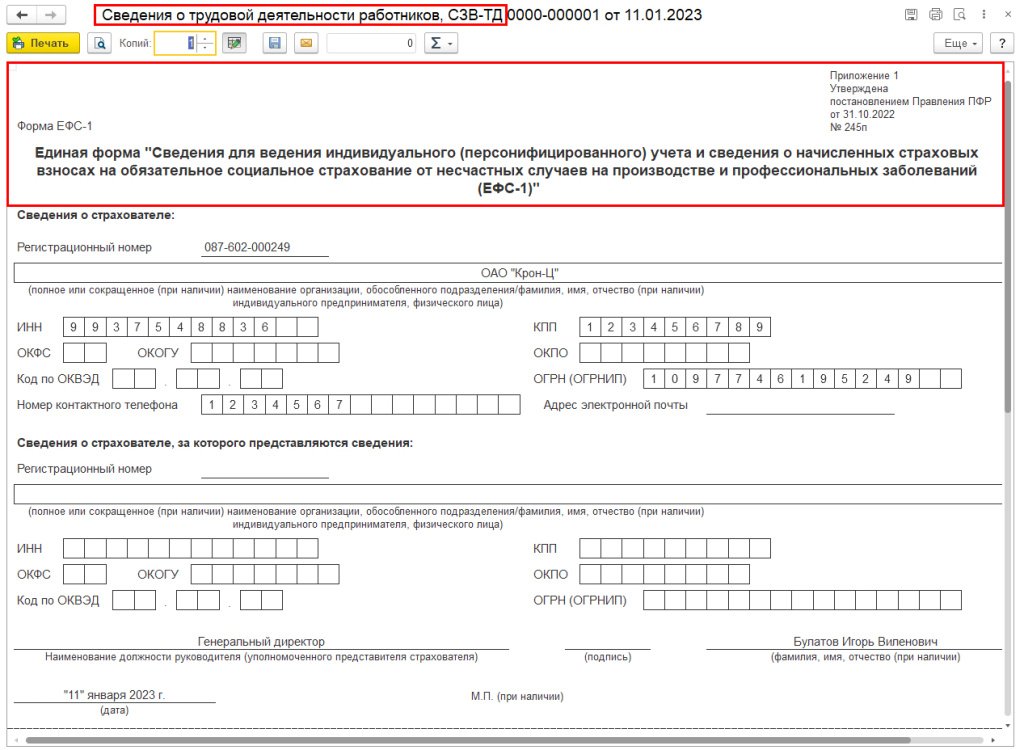Viewport: 1024px width, 750px height.
Task: Decrease copies with the stepper down arrow
Action: [206, 49]
